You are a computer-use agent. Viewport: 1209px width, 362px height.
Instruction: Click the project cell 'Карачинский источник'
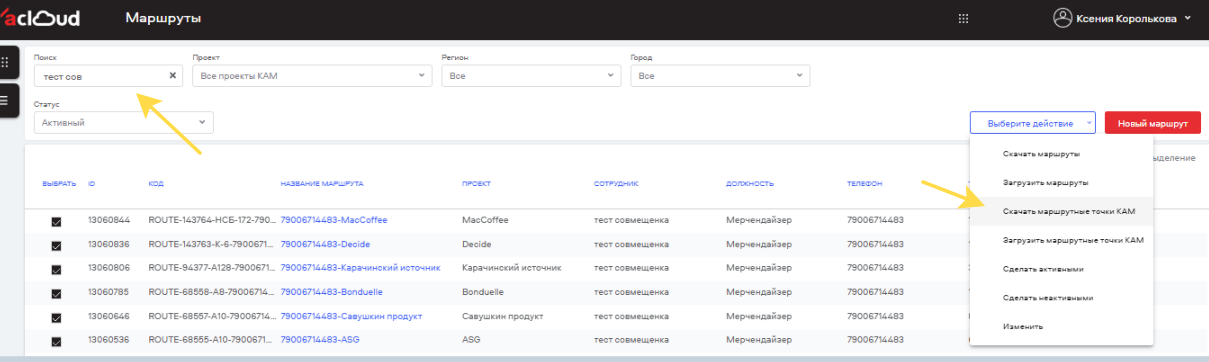[512, 267]
